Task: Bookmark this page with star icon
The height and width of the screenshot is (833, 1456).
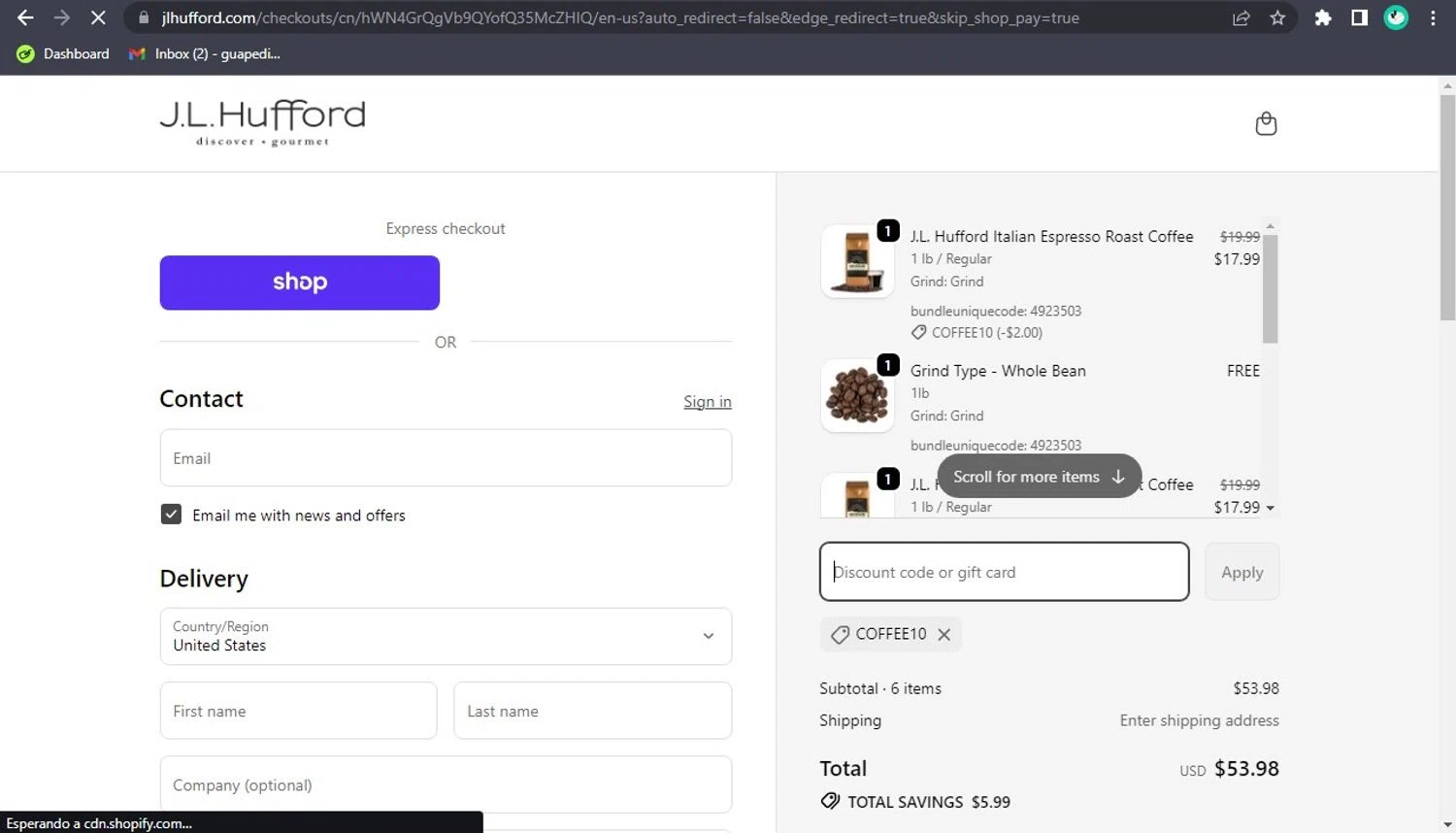Action: point(1277,17)
